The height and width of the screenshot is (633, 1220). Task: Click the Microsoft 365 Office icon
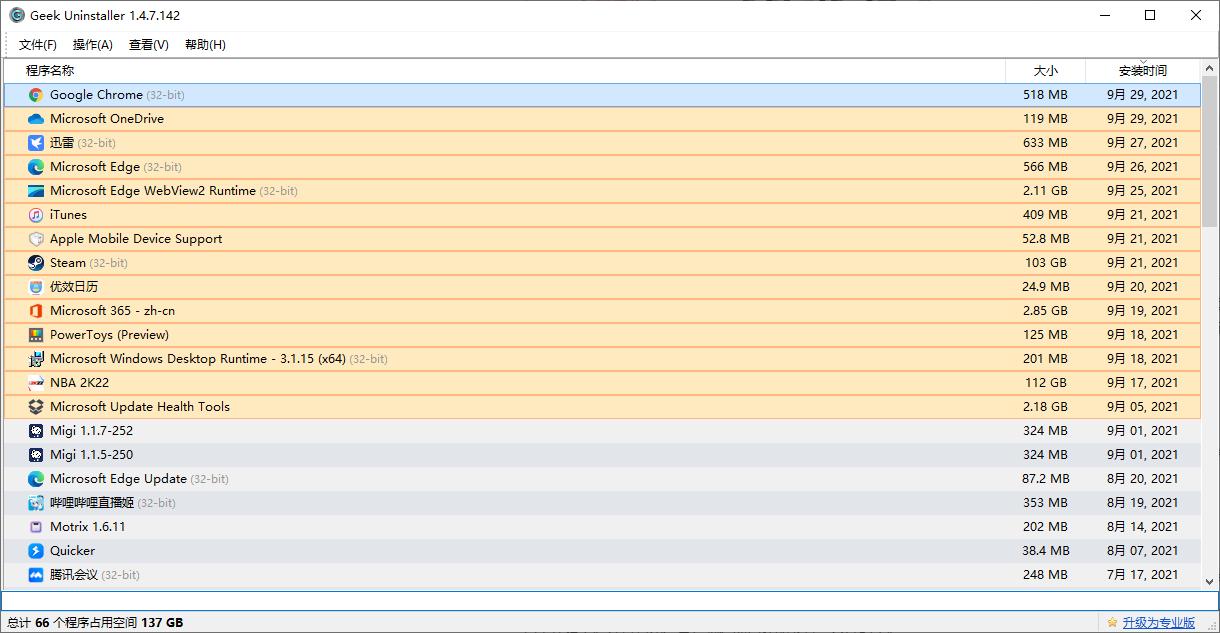(36, 311)
